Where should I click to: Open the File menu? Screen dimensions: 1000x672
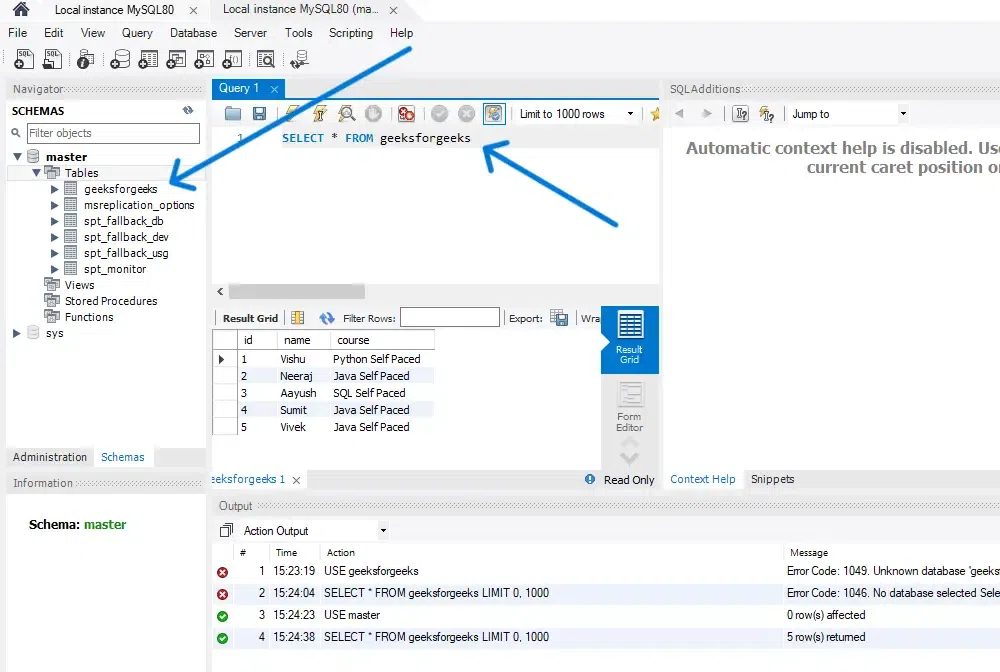(17, 33)
